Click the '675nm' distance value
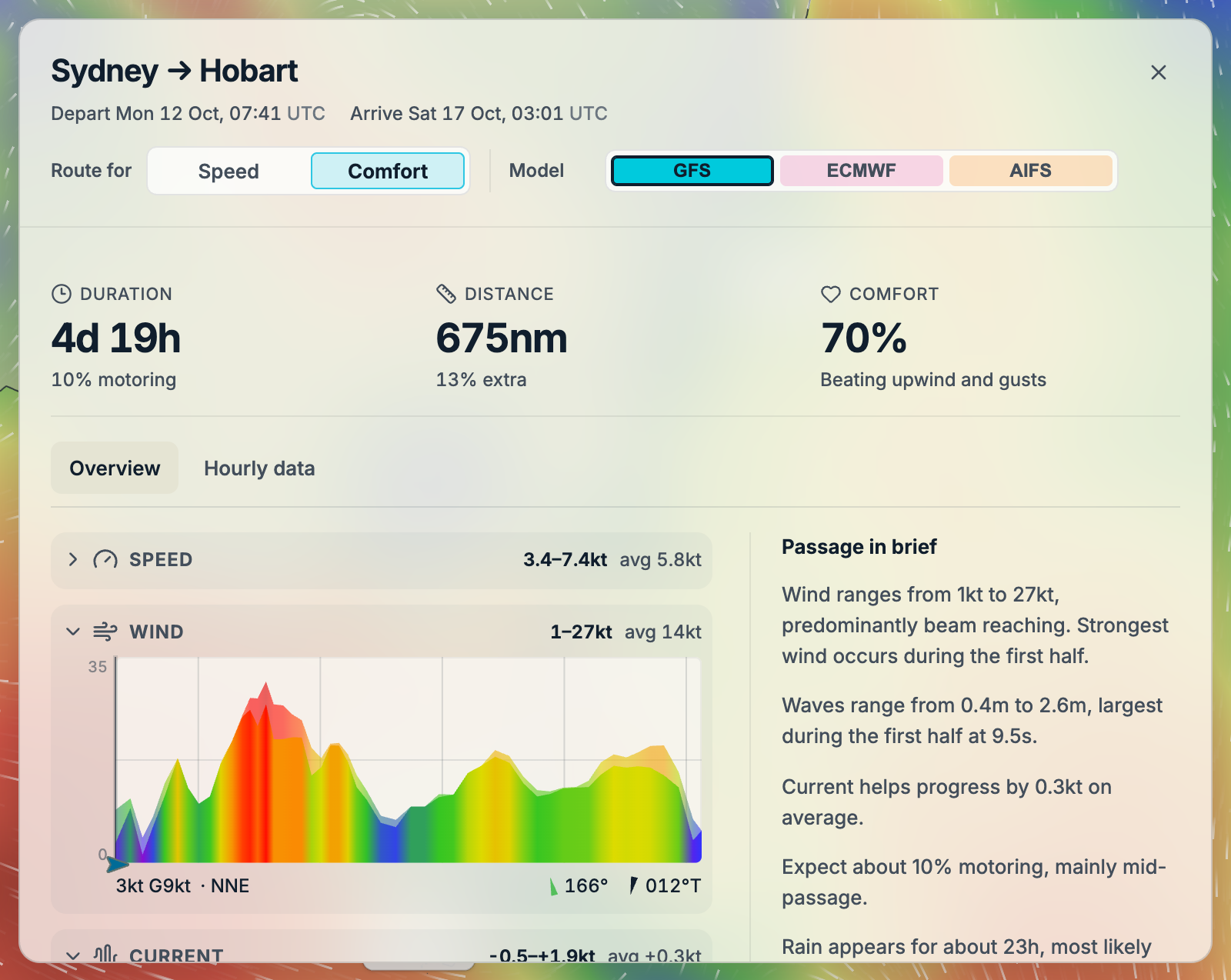The image size is (1231, 980). [502, 338]
